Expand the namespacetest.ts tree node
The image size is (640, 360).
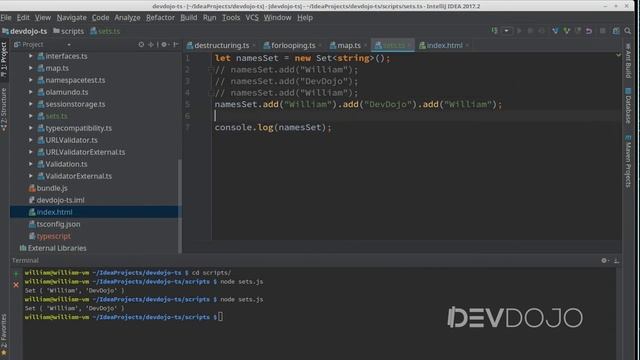pos(31,80)
